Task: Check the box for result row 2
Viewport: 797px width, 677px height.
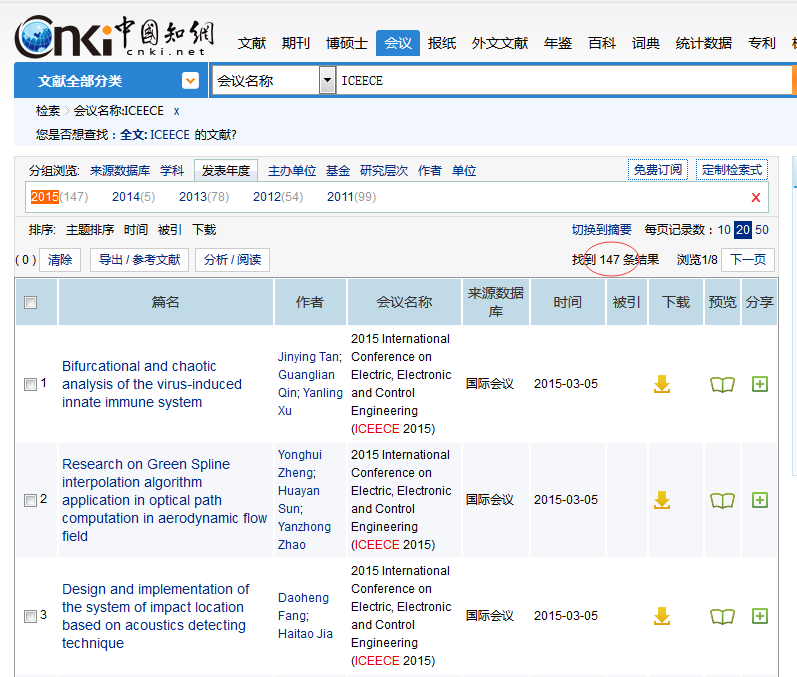Action: (30, 500)
